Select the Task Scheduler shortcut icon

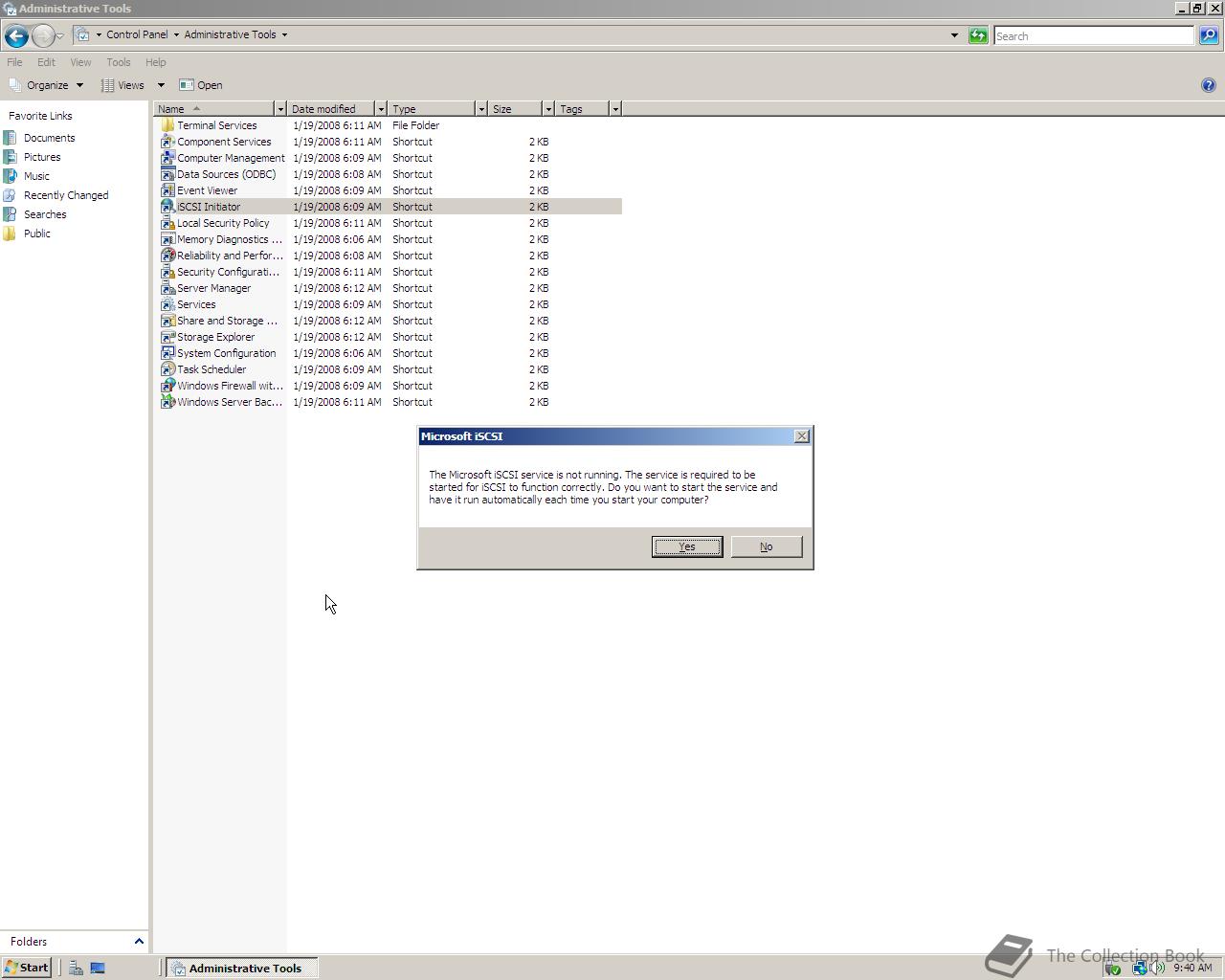[167, 369]
